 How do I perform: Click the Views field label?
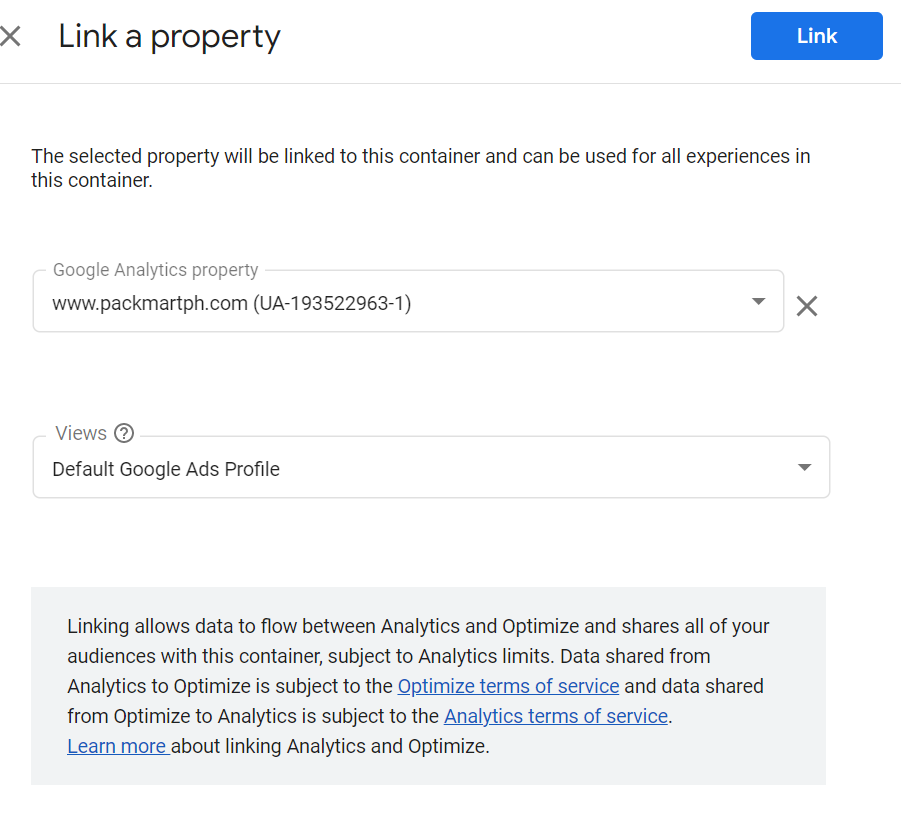pos(81,433)
